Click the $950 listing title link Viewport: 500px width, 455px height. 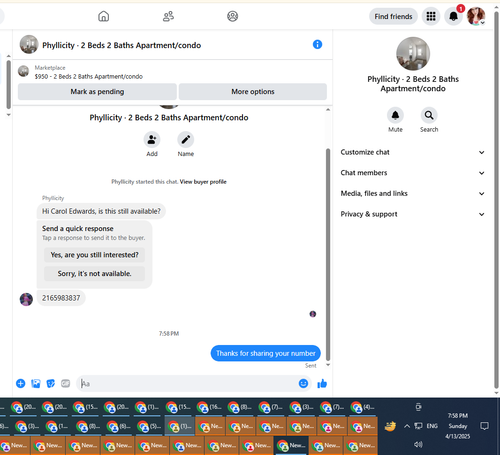89,77
